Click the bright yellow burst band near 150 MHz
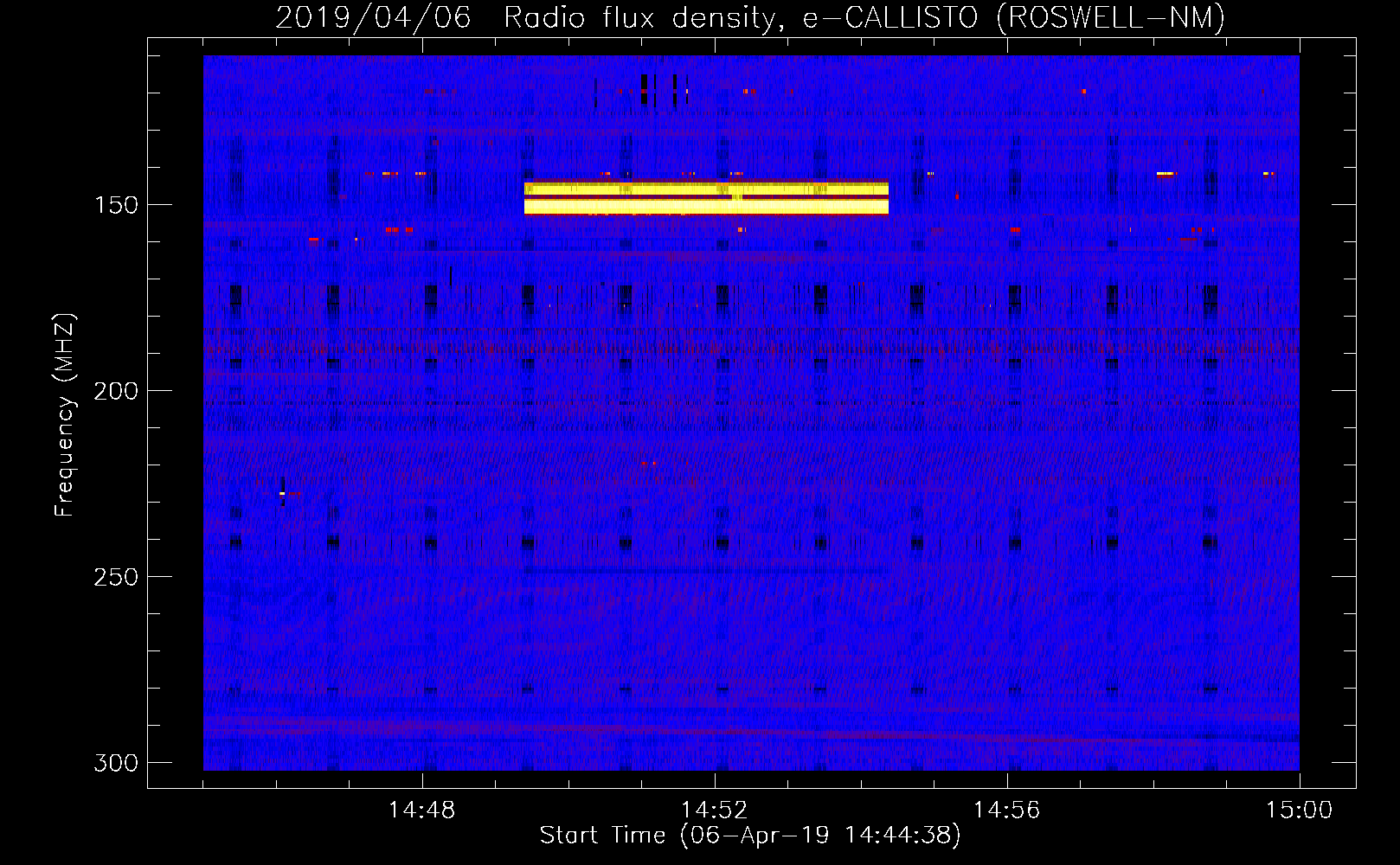 pyautogui.click(x=706, y=196)
